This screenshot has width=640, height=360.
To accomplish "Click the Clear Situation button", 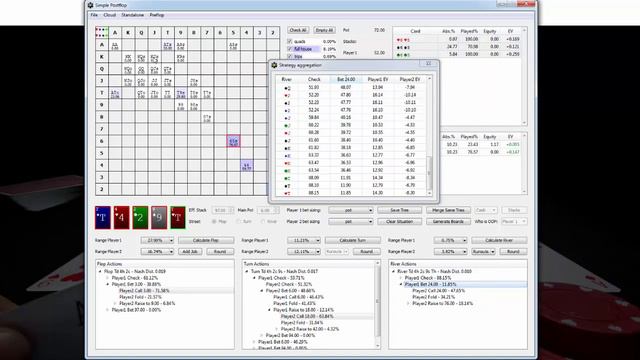I will tap(399, 222).
